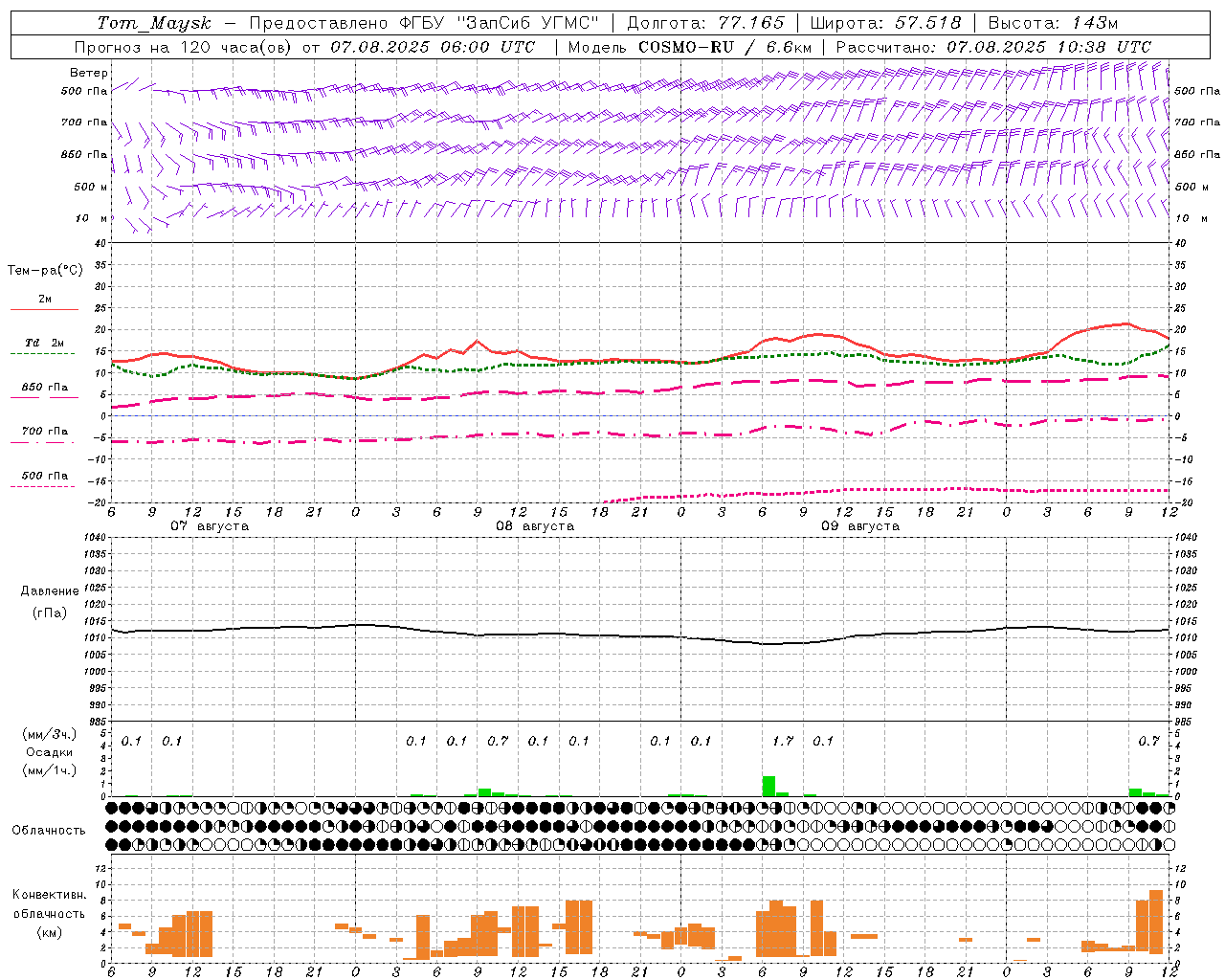This screenshot has width=1225, height=980.
Task: Click the Модель COSMO-RU / 6.6км label
Action: (689, 47)
